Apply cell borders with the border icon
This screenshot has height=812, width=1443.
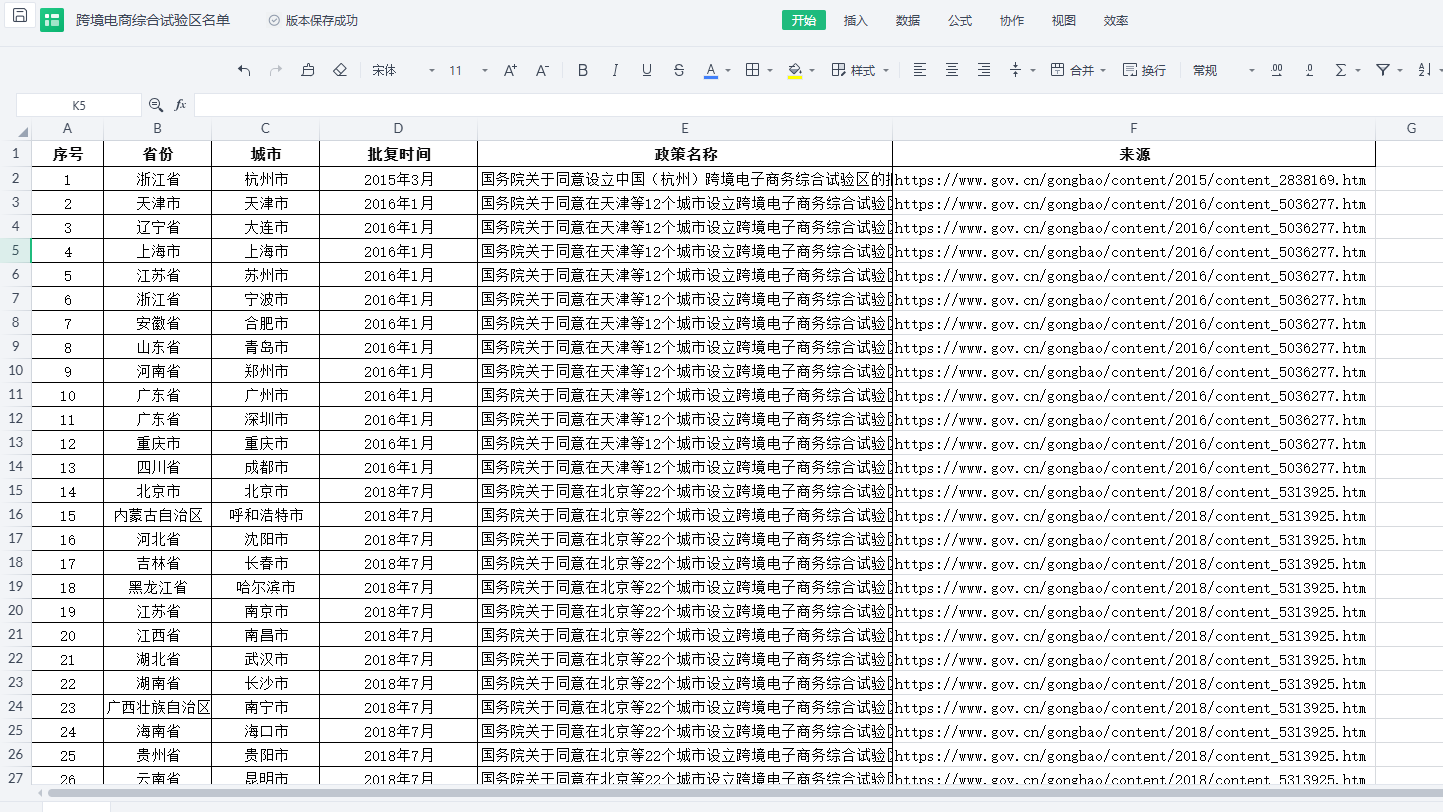pos(753,70)
